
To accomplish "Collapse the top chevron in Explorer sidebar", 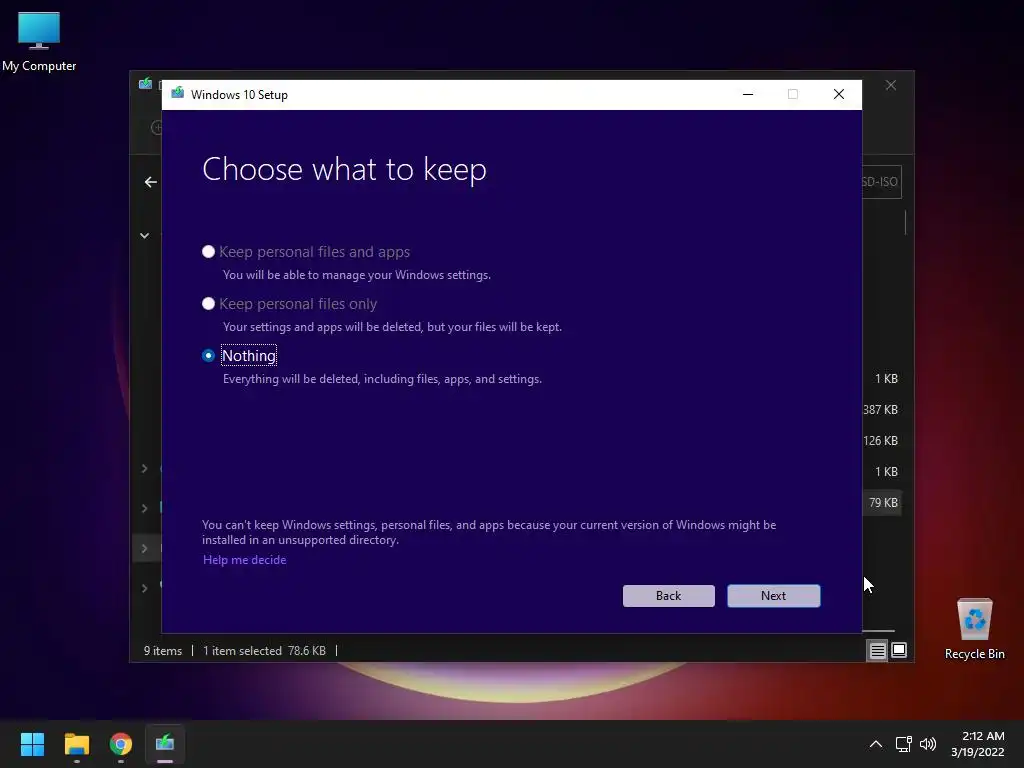I will click(x=144, y=236).
